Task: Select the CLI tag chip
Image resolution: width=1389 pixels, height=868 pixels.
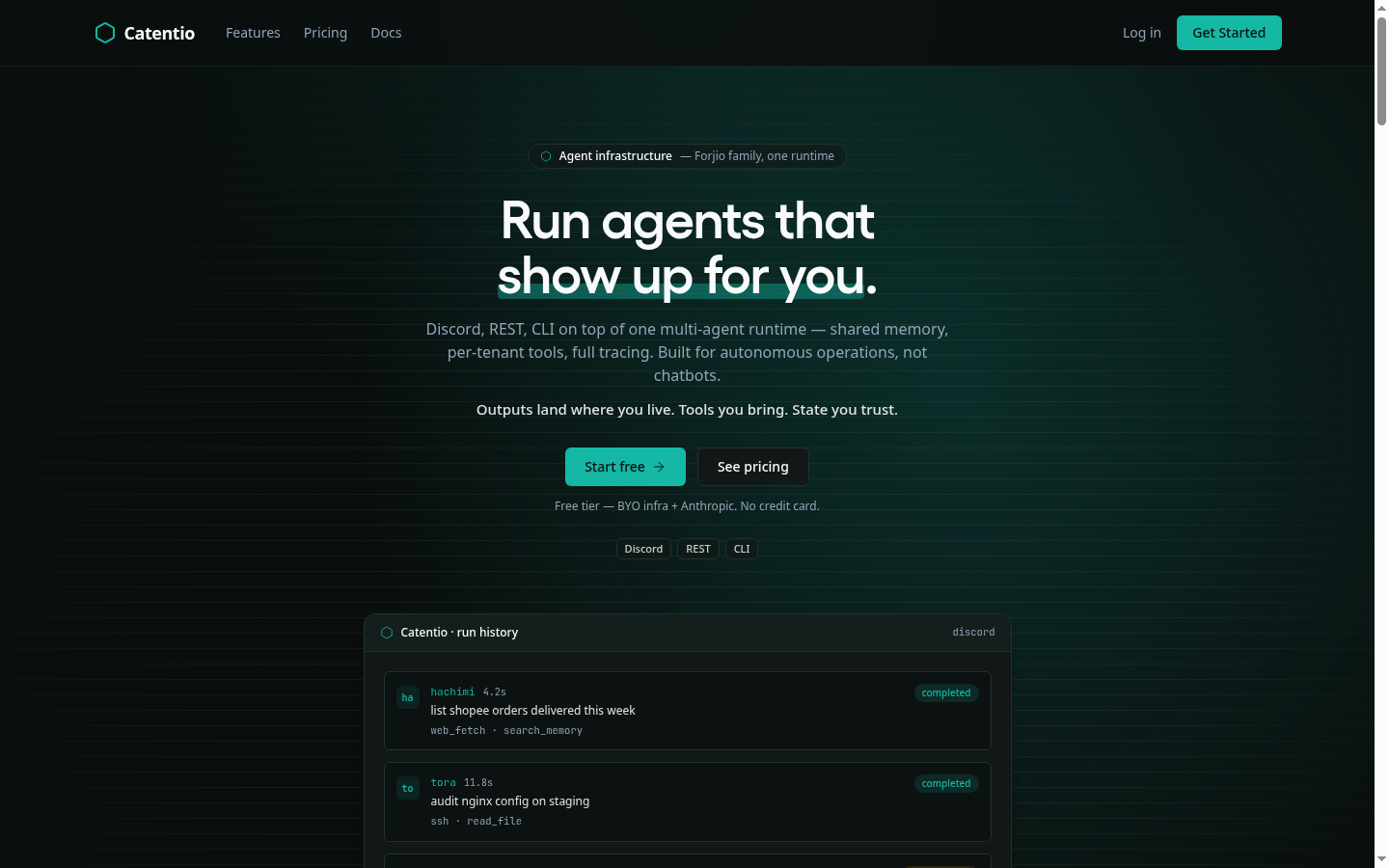Action: click(x=742, y=549)
